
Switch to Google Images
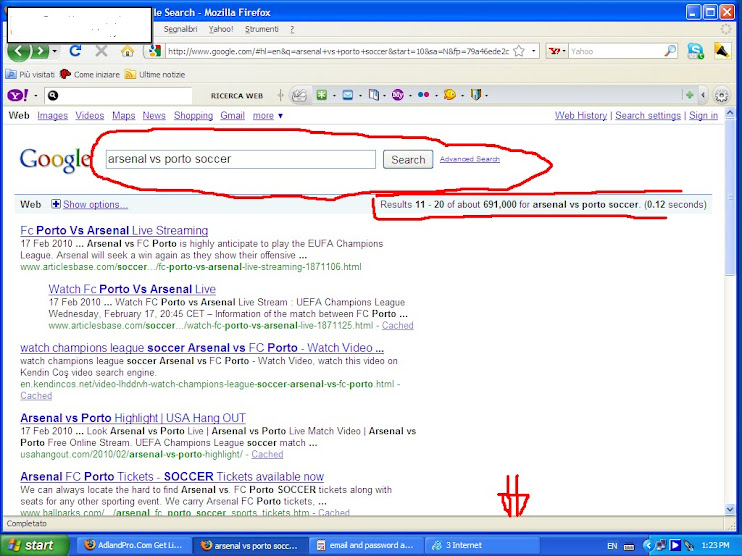click(x=53, y=115)
